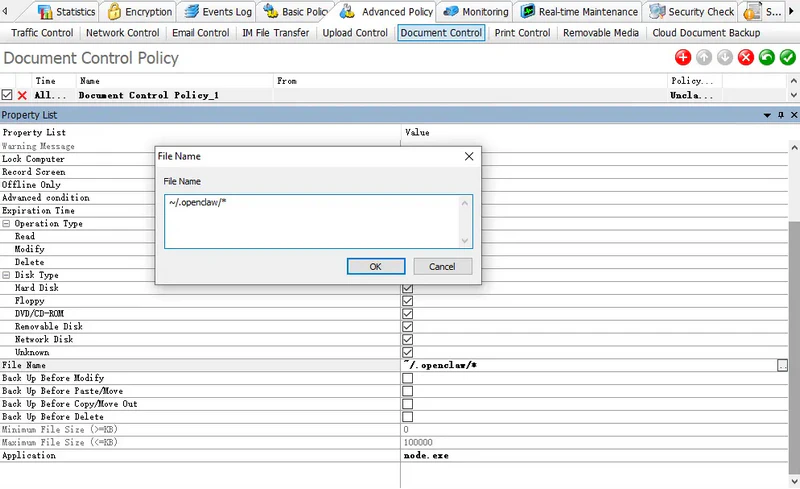The width and height of the screenshot is (800, 489).
Task: Collapse the Operation Type group
Action: 6,224
